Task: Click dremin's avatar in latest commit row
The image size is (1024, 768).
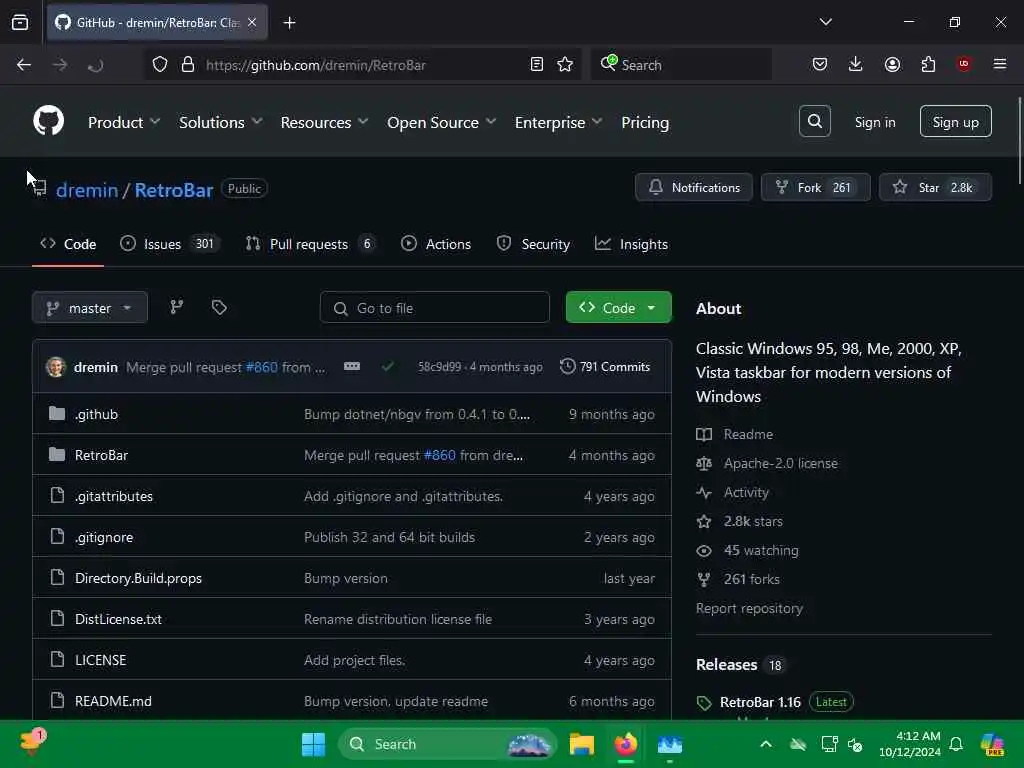Action: (x=56, y=366)
